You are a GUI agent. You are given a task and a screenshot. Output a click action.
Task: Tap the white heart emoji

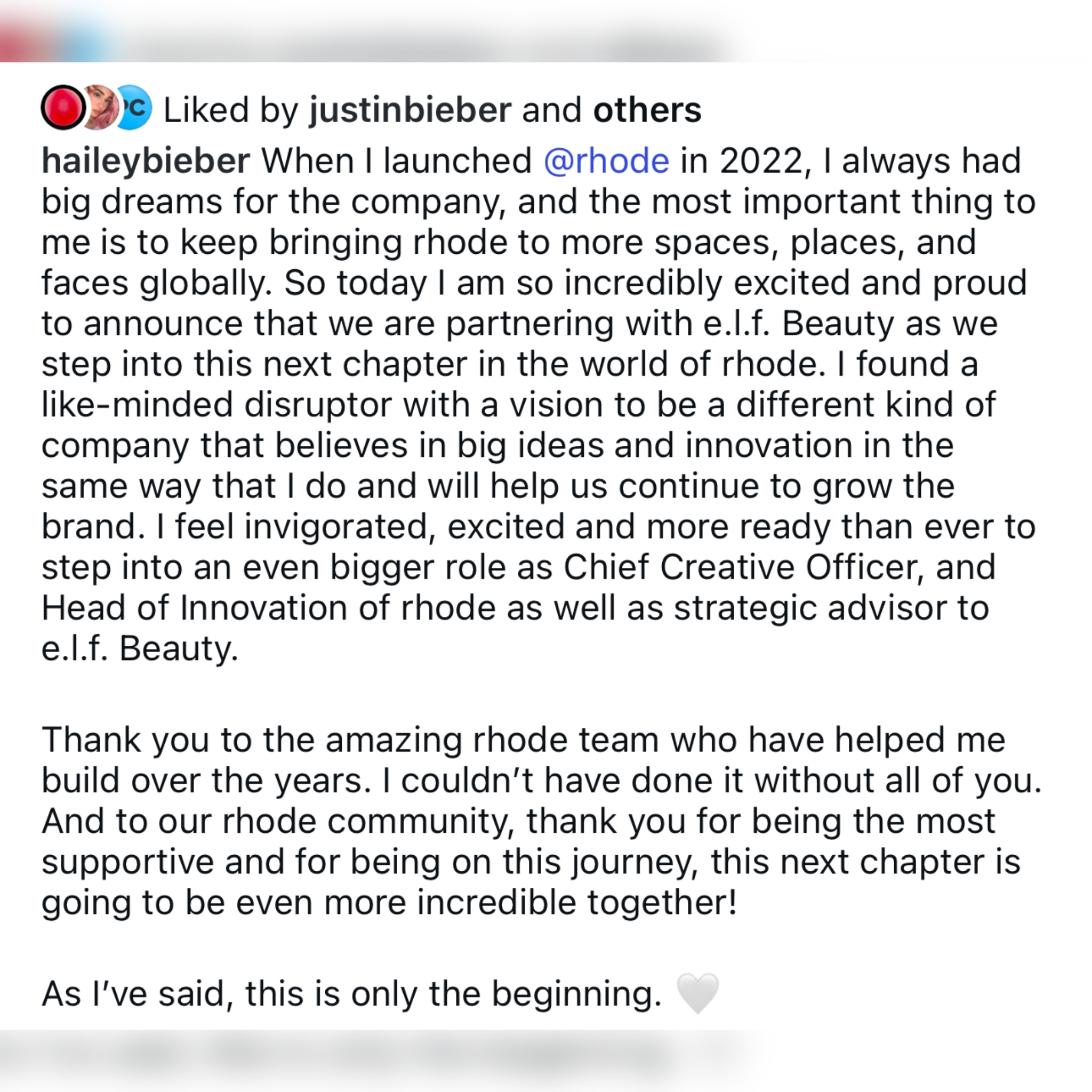tap(697, 993)
